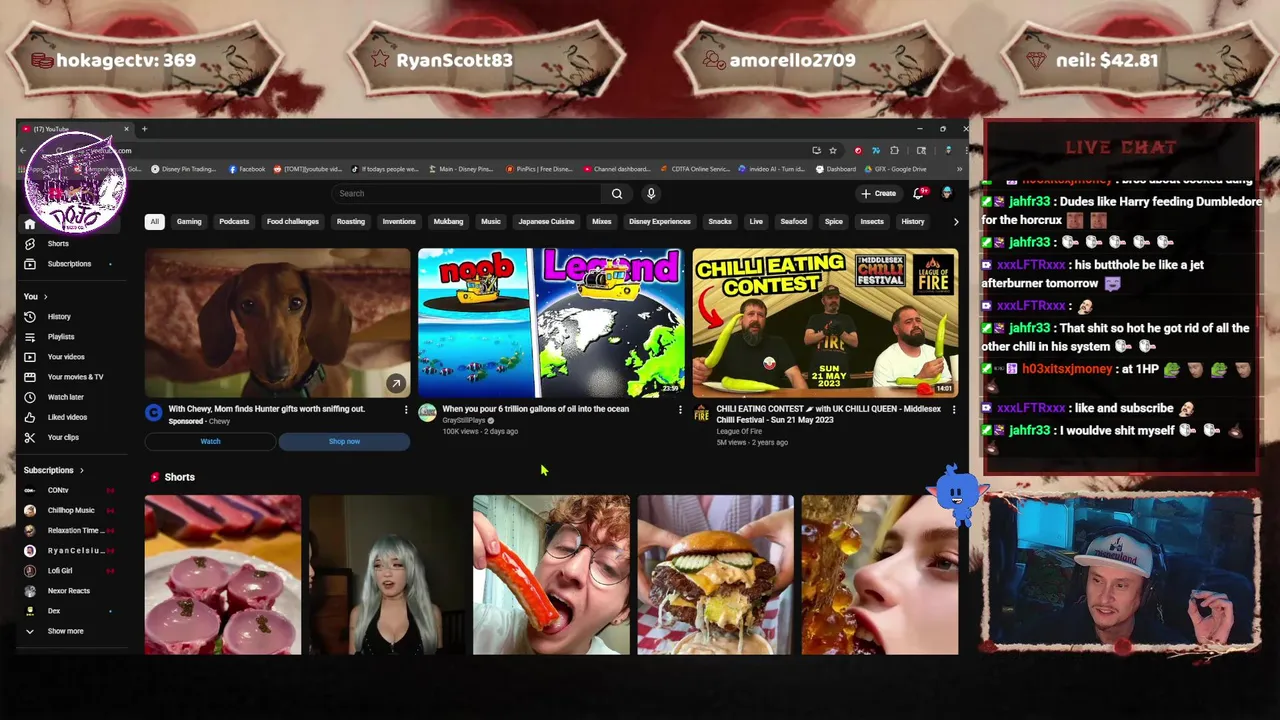This screenshot has height=720, width=1280.
Task: Select the Mukbang category chip
Action: (448, 222)
